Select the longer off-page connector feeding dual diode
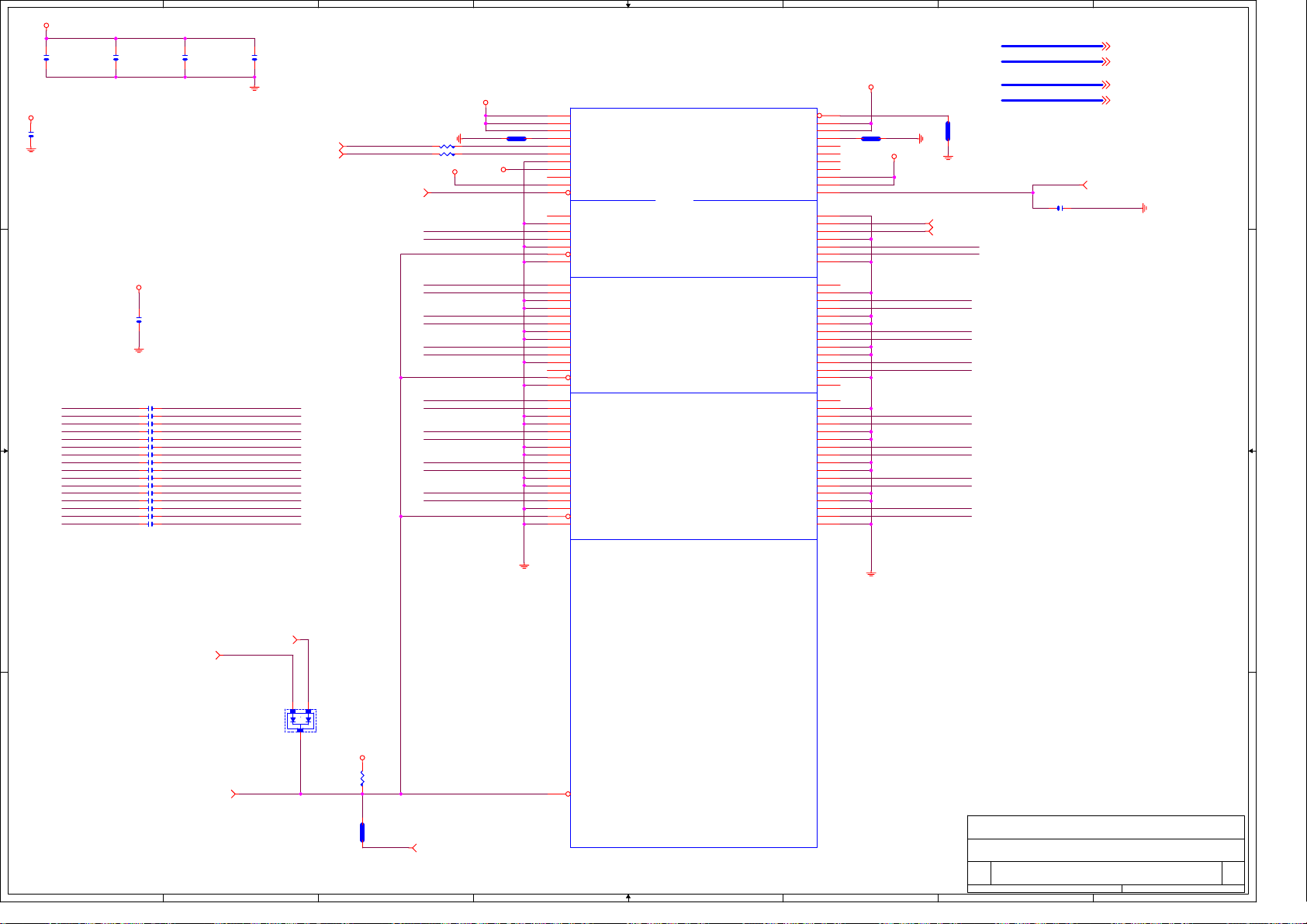 click(218, 656)
